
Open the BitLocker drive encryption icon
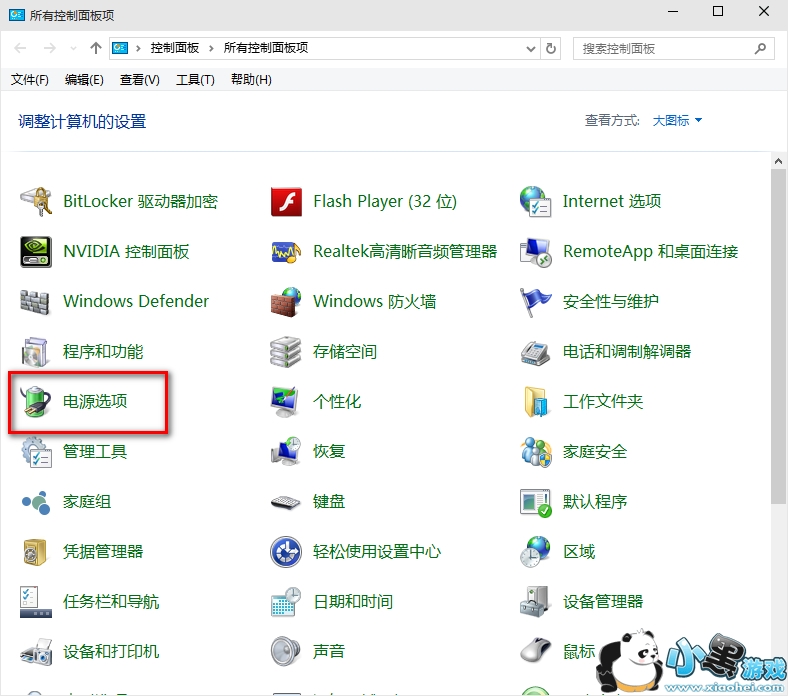pos(36,202)
